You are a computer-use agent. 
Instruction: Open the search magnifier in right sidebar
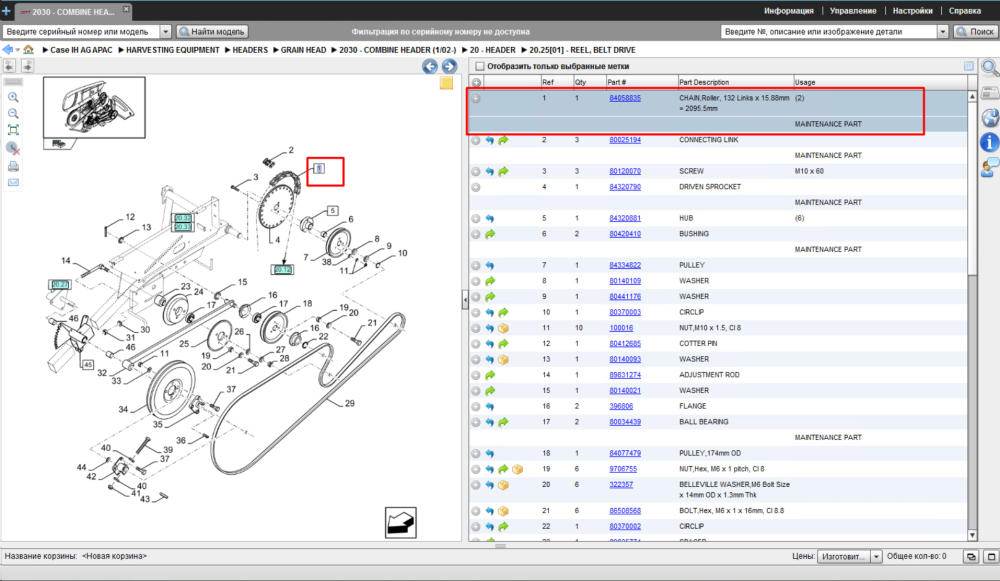tap(990, 68)
